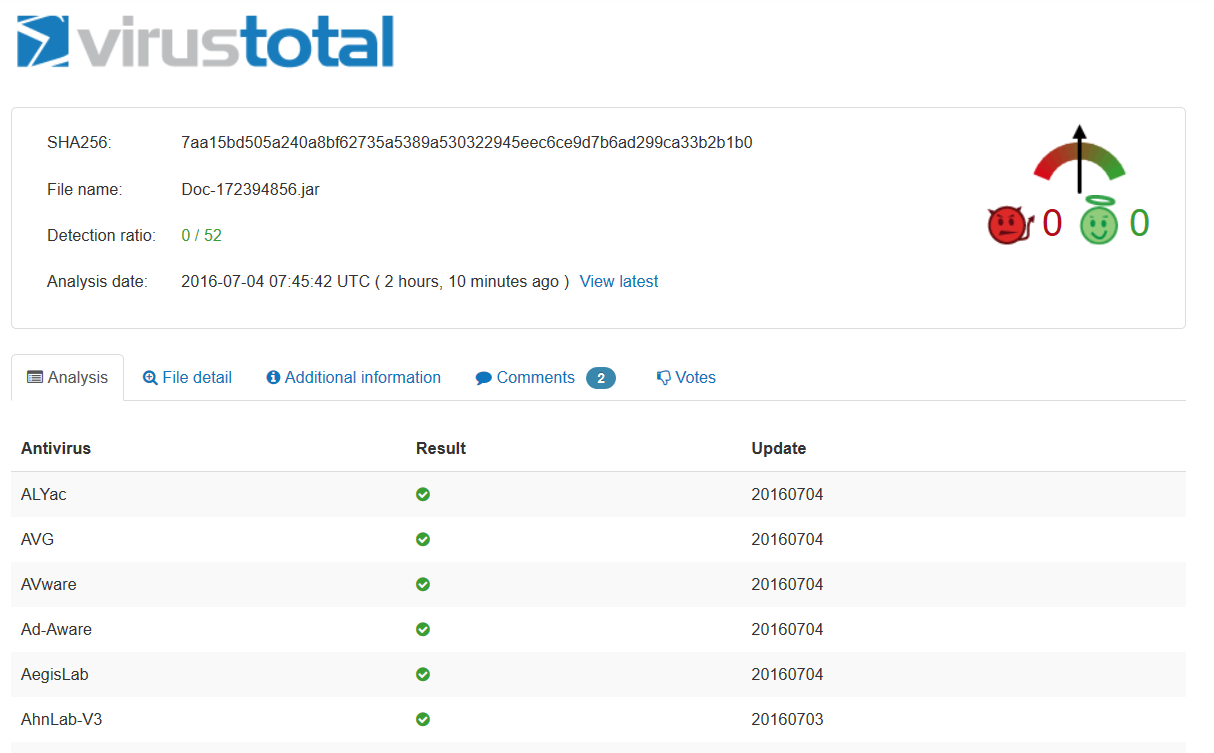Click the update date 20160703 for AhnLab-V3

coord(788,719)
